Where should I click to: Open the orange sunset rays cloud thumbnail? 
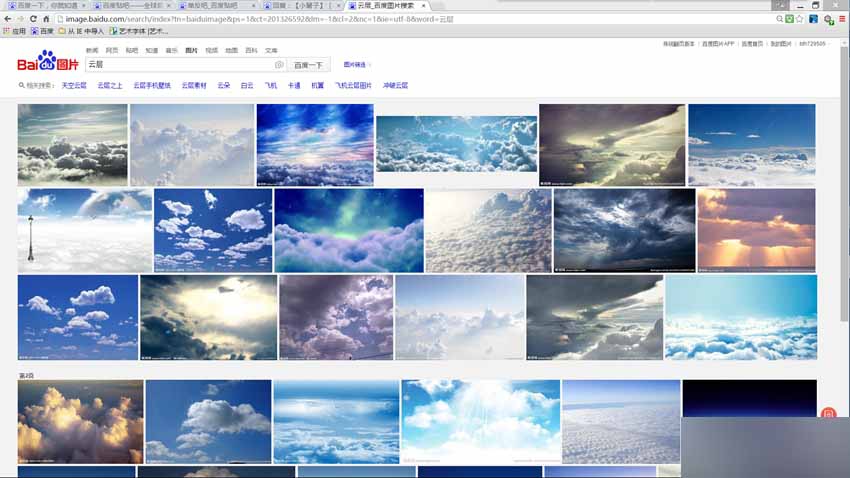click(756, 230)
